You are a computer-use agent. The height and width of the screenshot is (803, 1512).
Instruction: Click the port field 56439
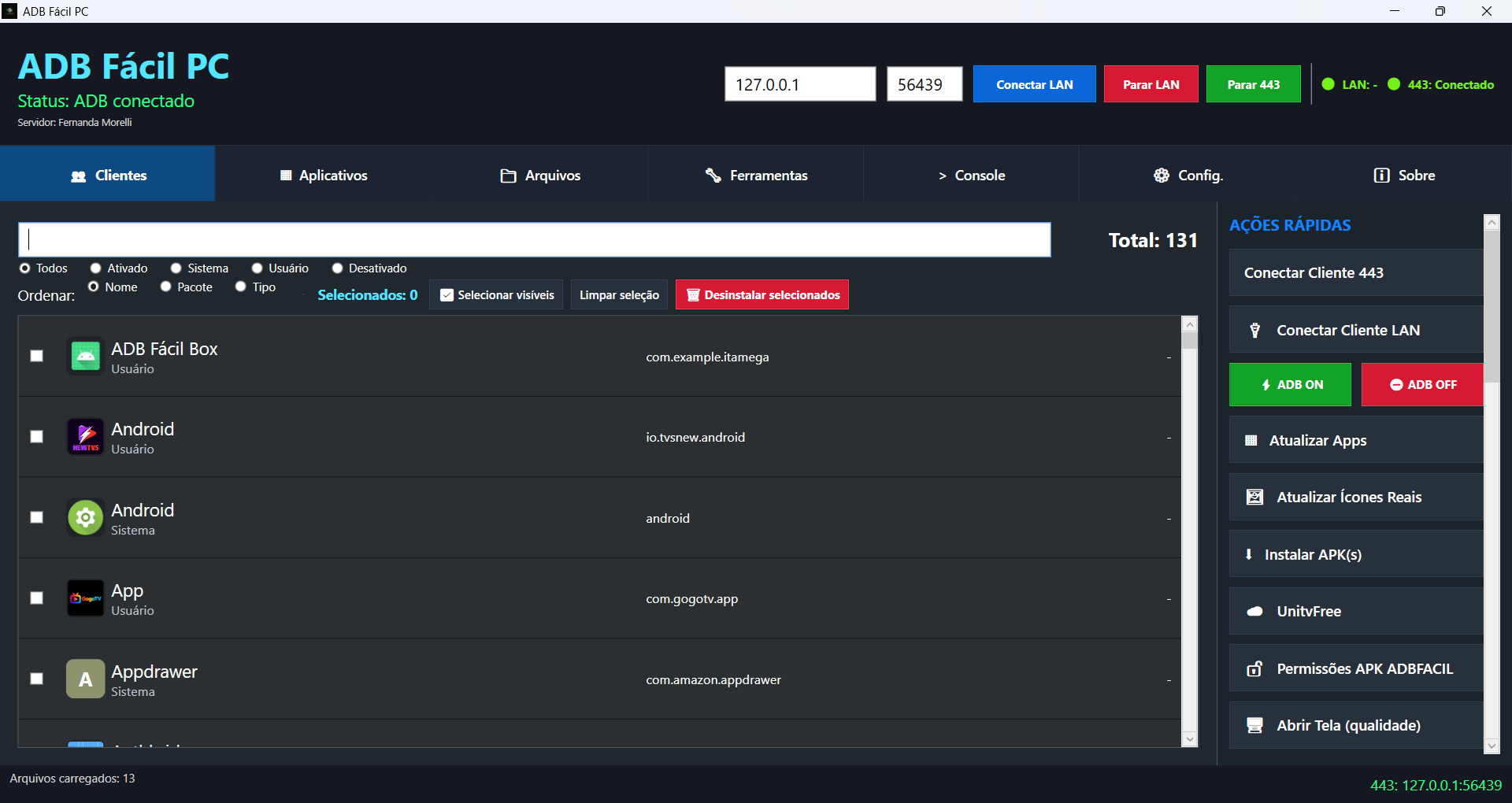(x=925, y=84)
